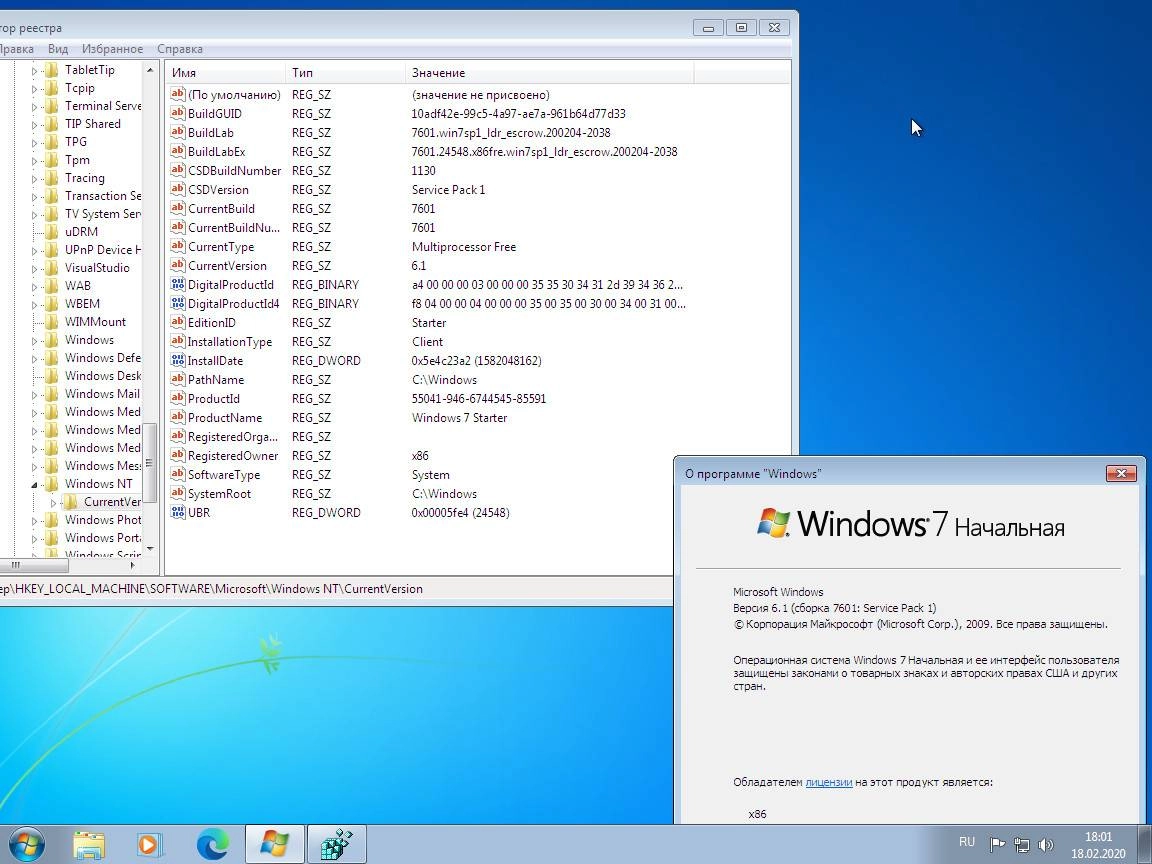1152x864 pixels.
Task: Select the ProductId value 55041-946-6744545-85591
Action: click(479, 399)
